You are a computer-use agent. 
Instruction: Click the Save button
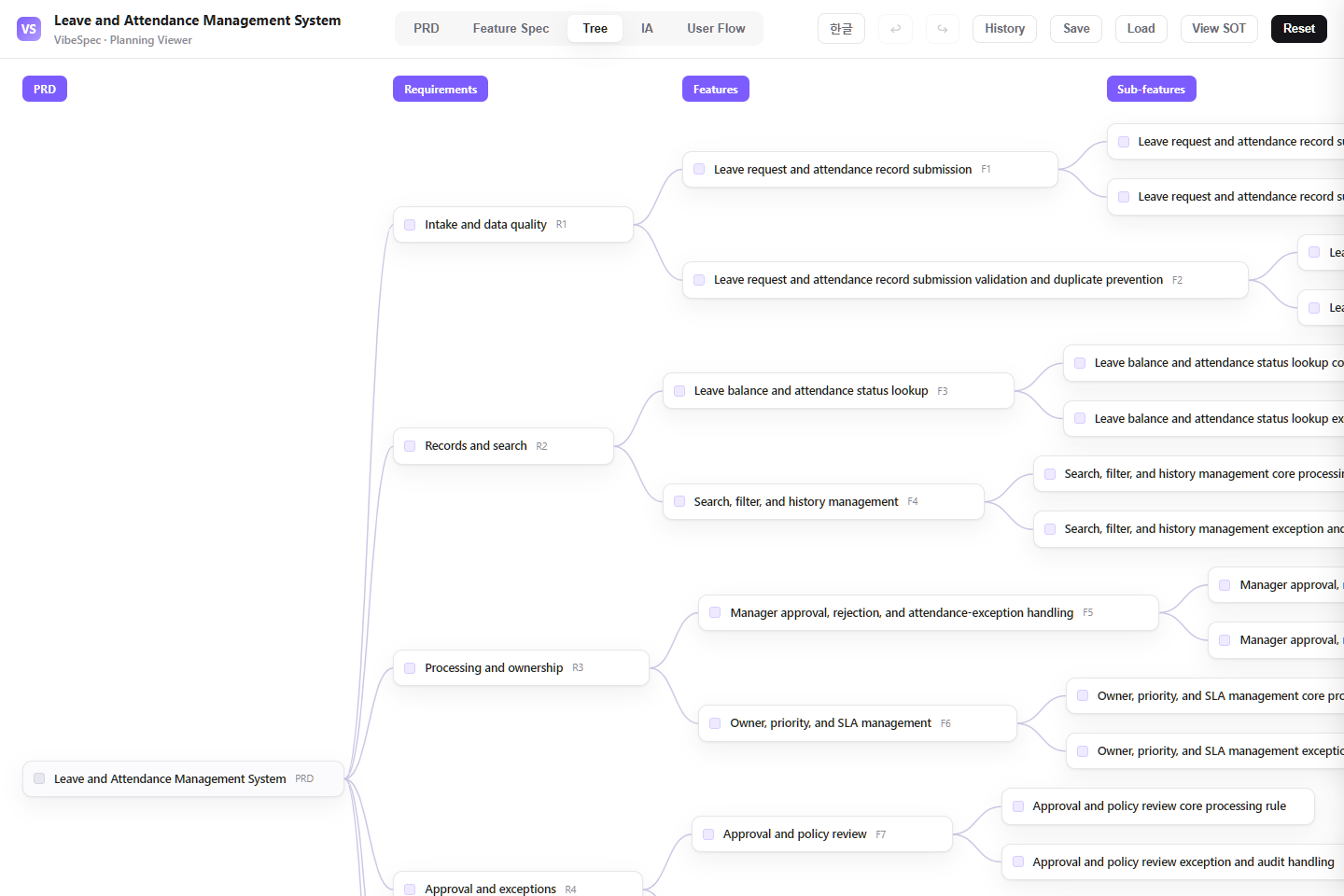coord(1076,29)
